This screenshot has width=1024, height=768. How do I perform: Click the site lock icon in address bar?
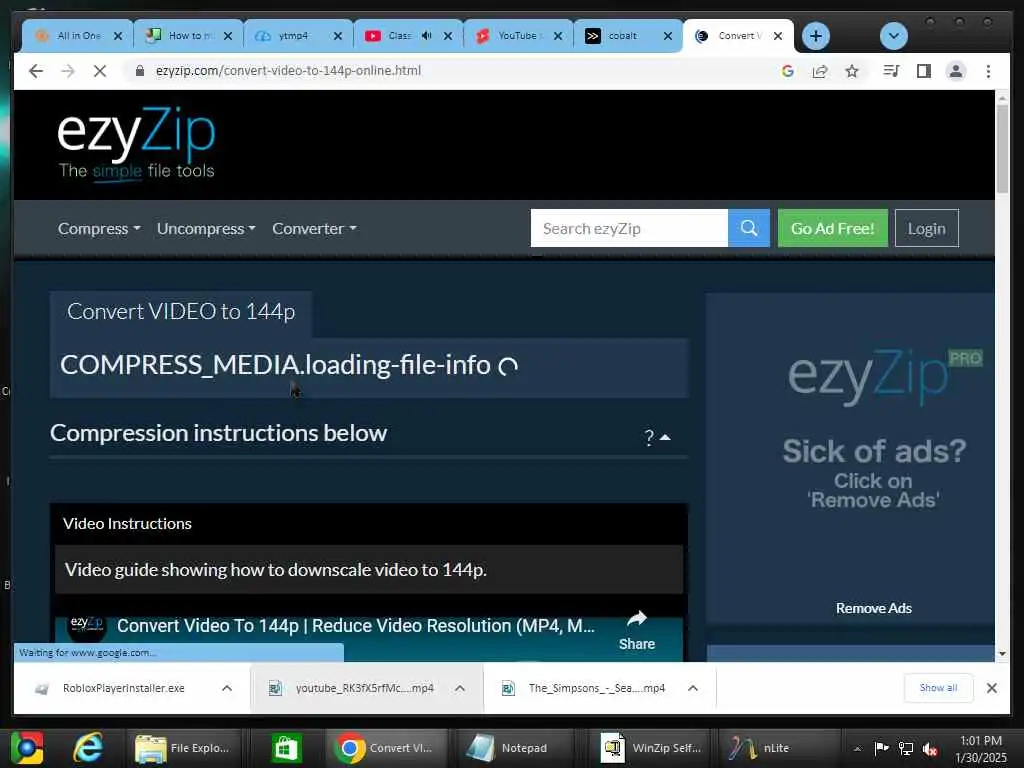tap(140, 71)
